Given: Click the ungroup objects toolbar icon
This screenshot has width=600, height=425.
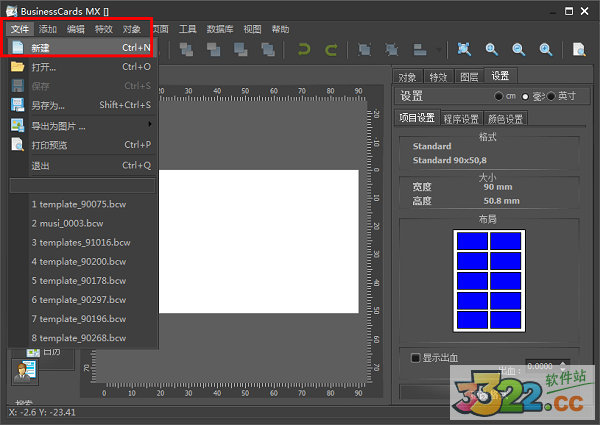Looking at the screenshot, I should (x=391, y=50).
